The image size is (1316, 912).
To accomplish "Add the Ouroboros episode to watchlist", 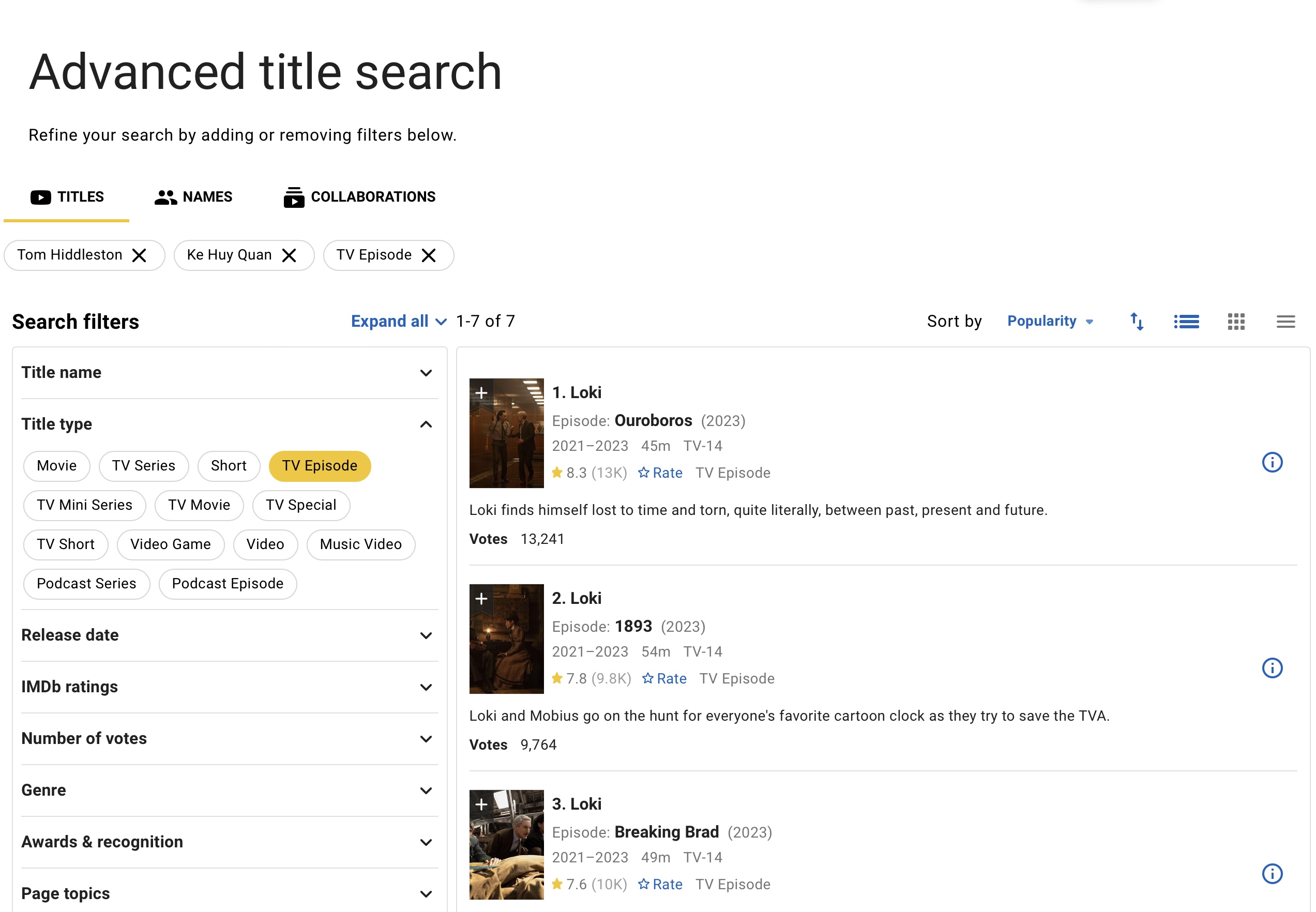I will click(482, 392).
